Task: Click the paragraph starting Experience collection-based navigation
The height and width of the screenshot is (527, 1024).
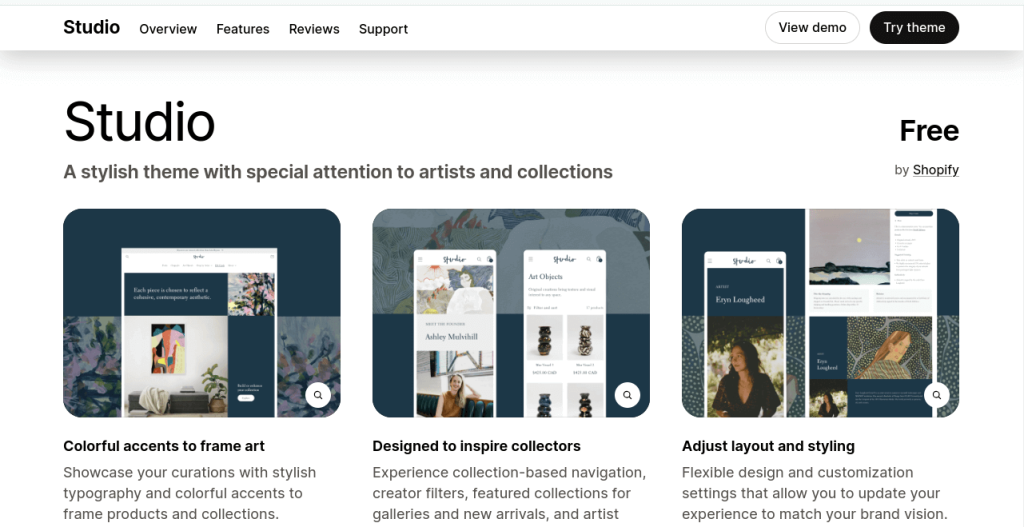Action: (x=509, y=495)
